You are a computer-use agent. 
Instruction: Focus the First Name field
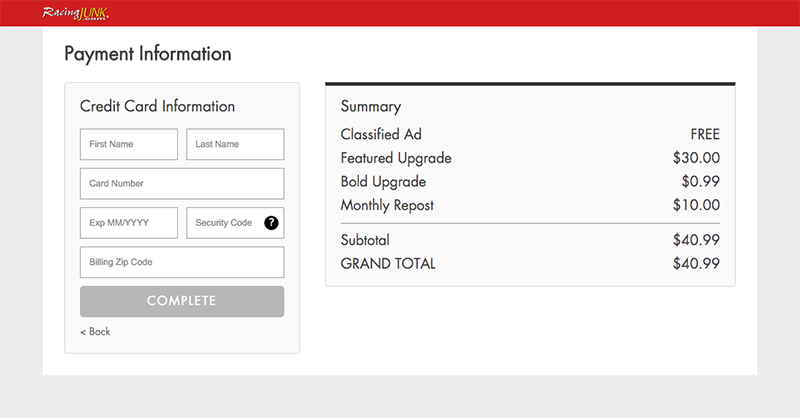pyautogui.click(x=129, y=144)
